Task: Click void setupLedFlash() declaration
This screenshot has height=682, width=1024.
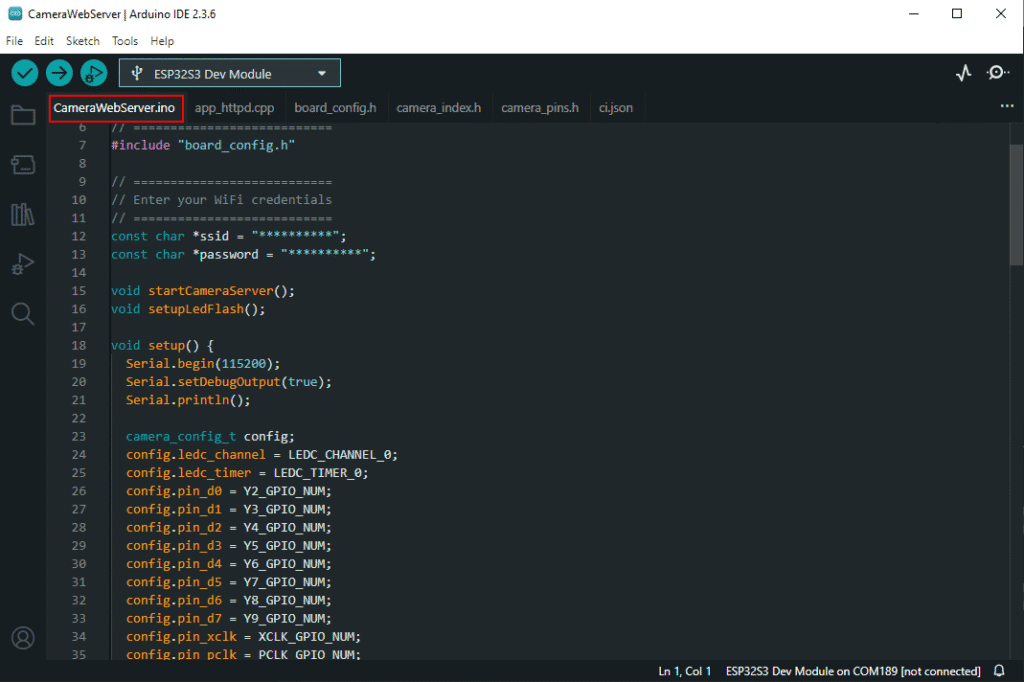Action: tap(188, 309)
